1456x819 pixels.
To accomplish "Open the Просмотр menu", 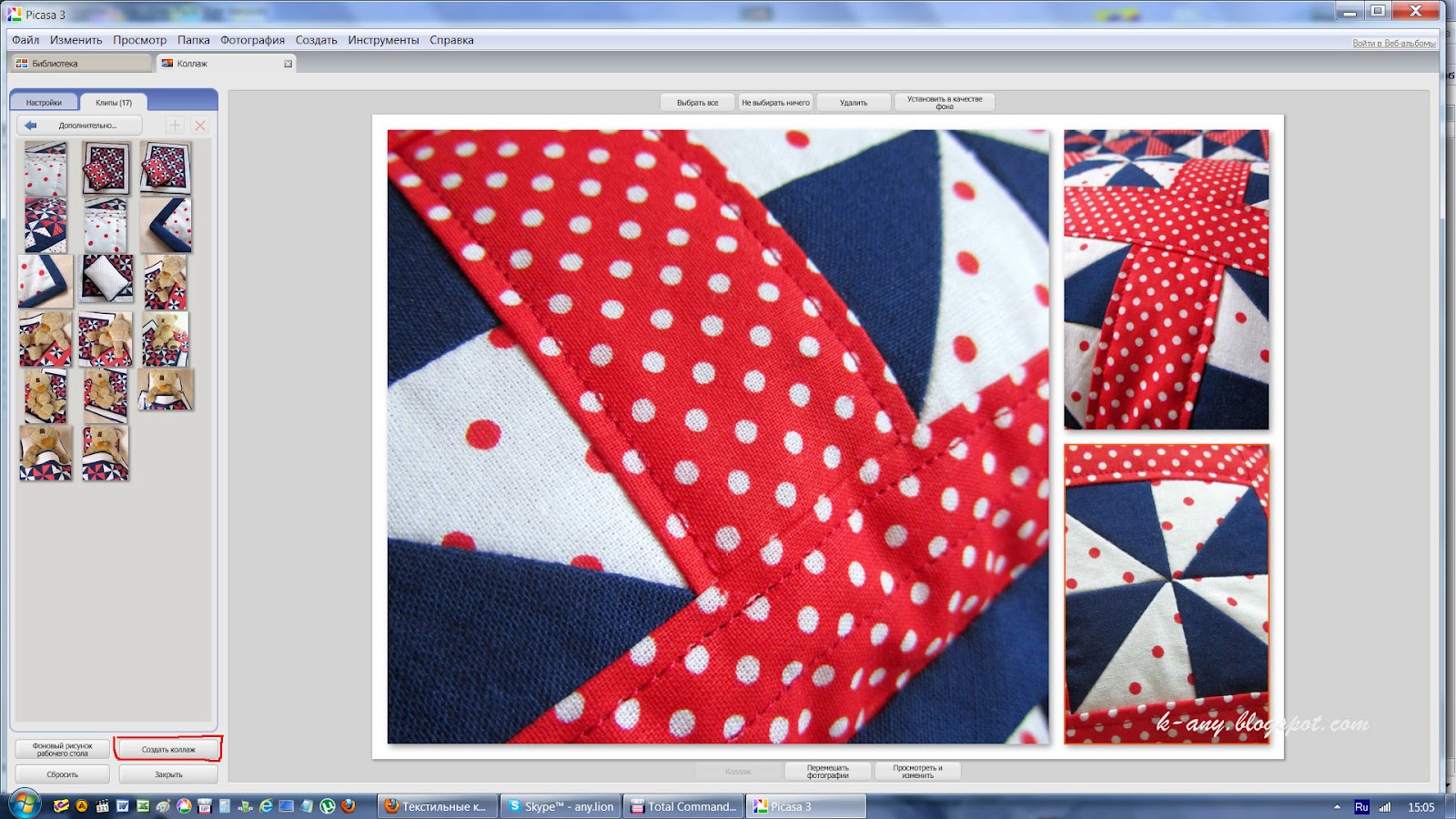I will [140, 40].
